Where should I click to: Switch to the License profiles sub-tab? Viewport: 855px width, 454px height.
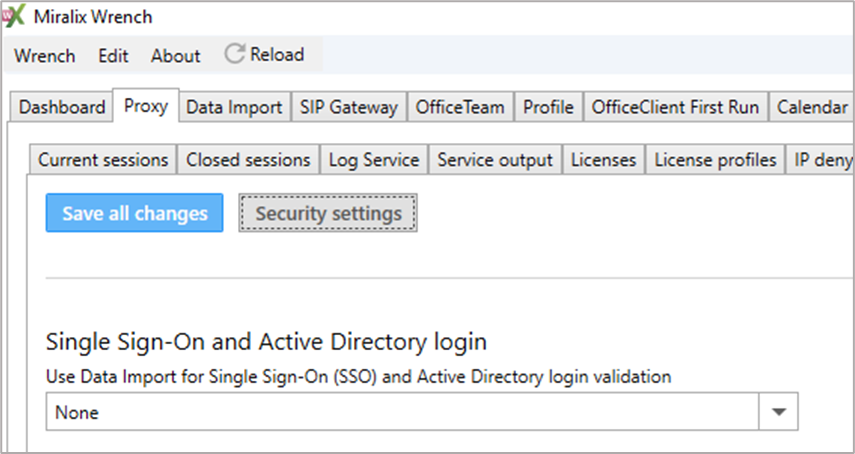715,160
